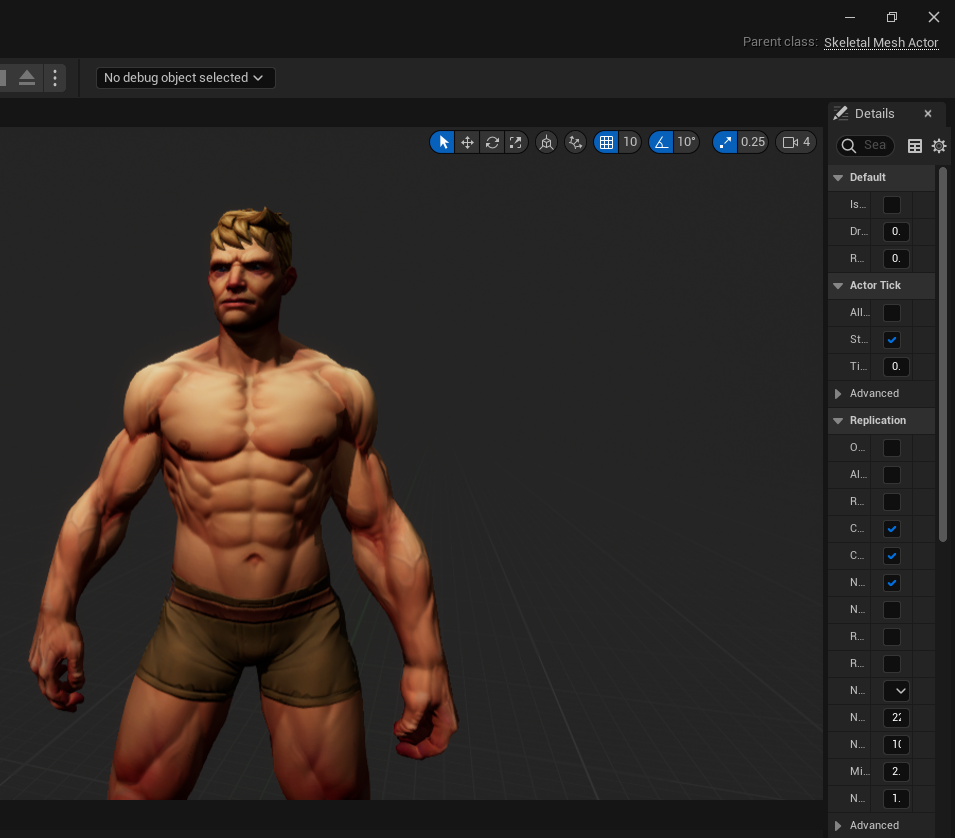Toggle the surface snapping icon
This screenshot has width=955, height=838.
click(x=575, y=143)
